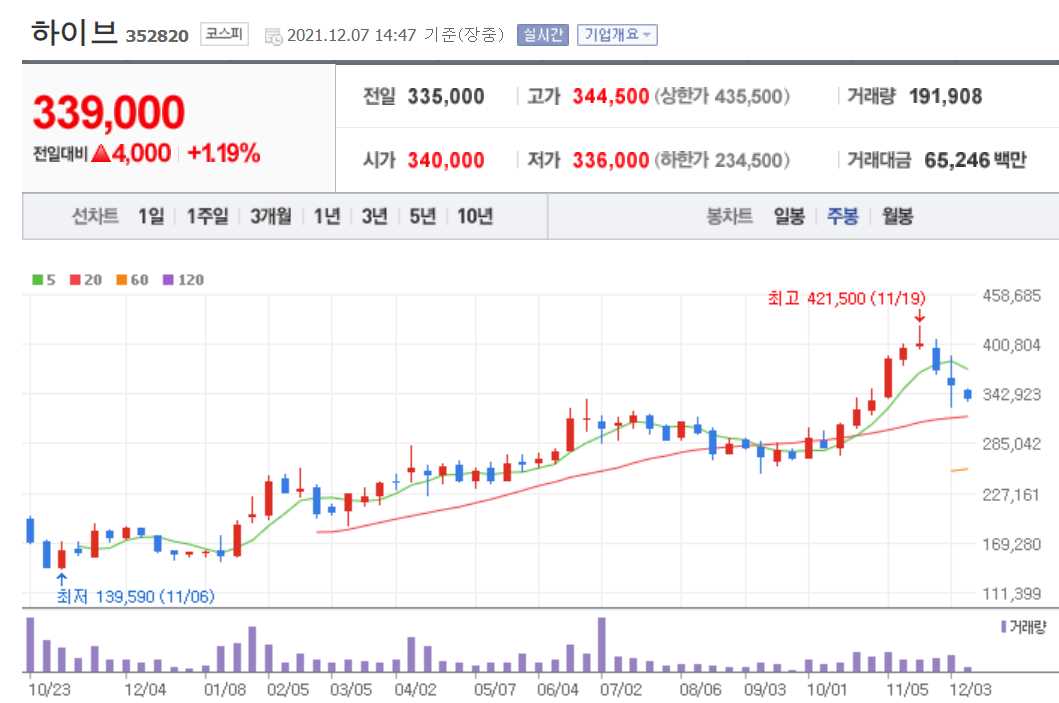Click the 400,804 price axis label
This screenshot has width=1059, height=703.
1012,345
